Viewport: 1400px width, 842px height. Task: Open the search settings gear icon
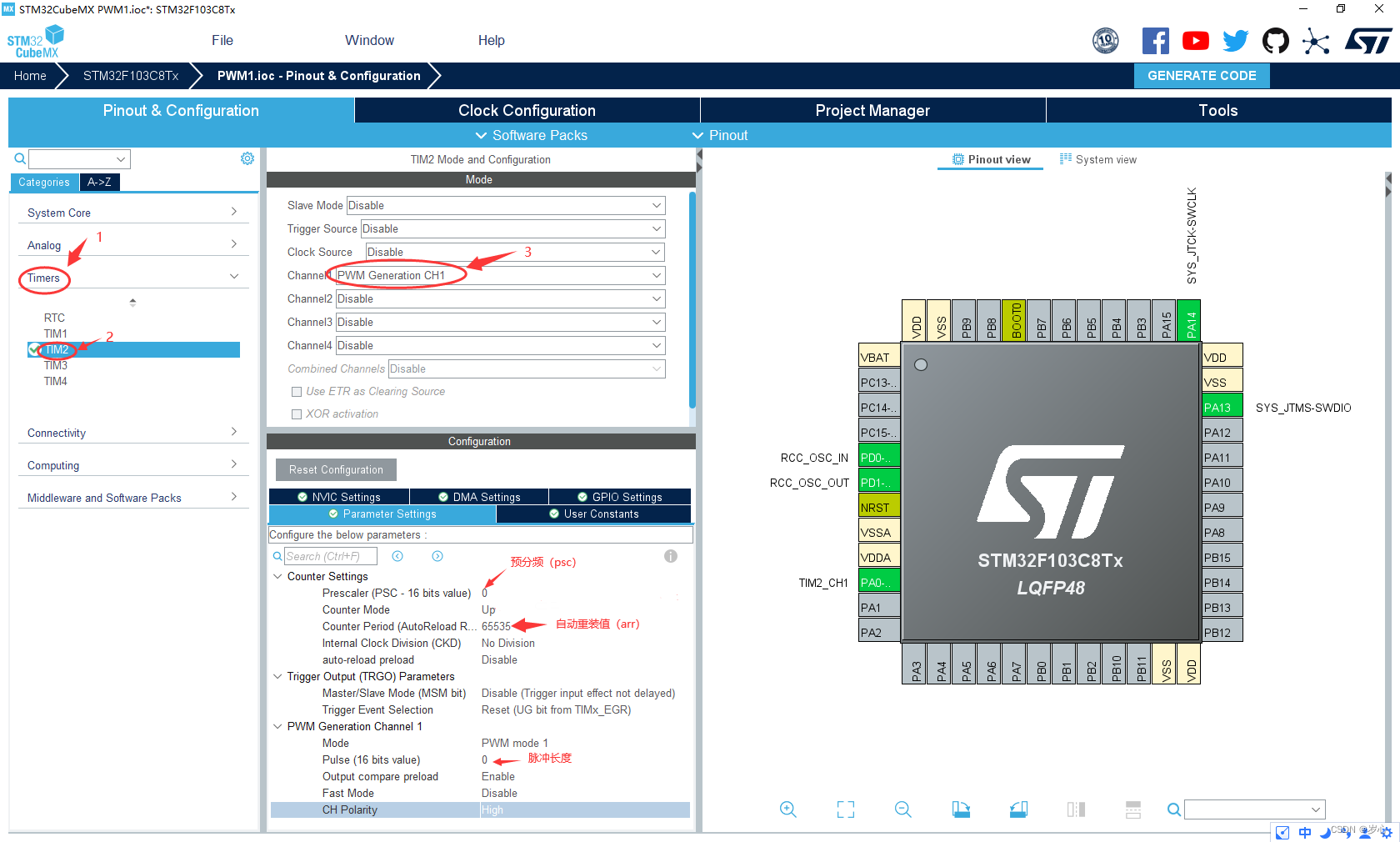(247, 158)
